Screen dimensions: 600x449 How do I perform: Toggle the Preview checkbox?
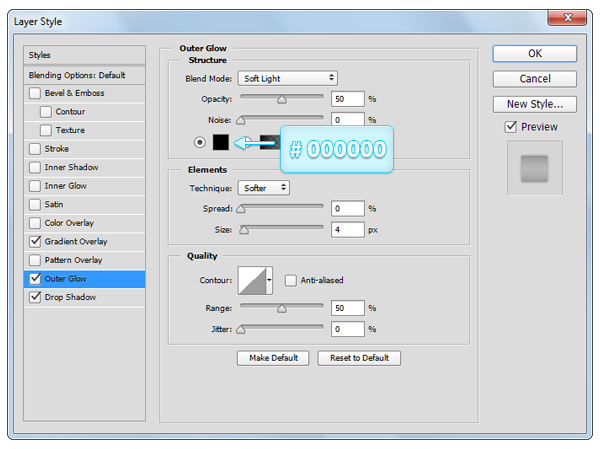pos(511,127)
